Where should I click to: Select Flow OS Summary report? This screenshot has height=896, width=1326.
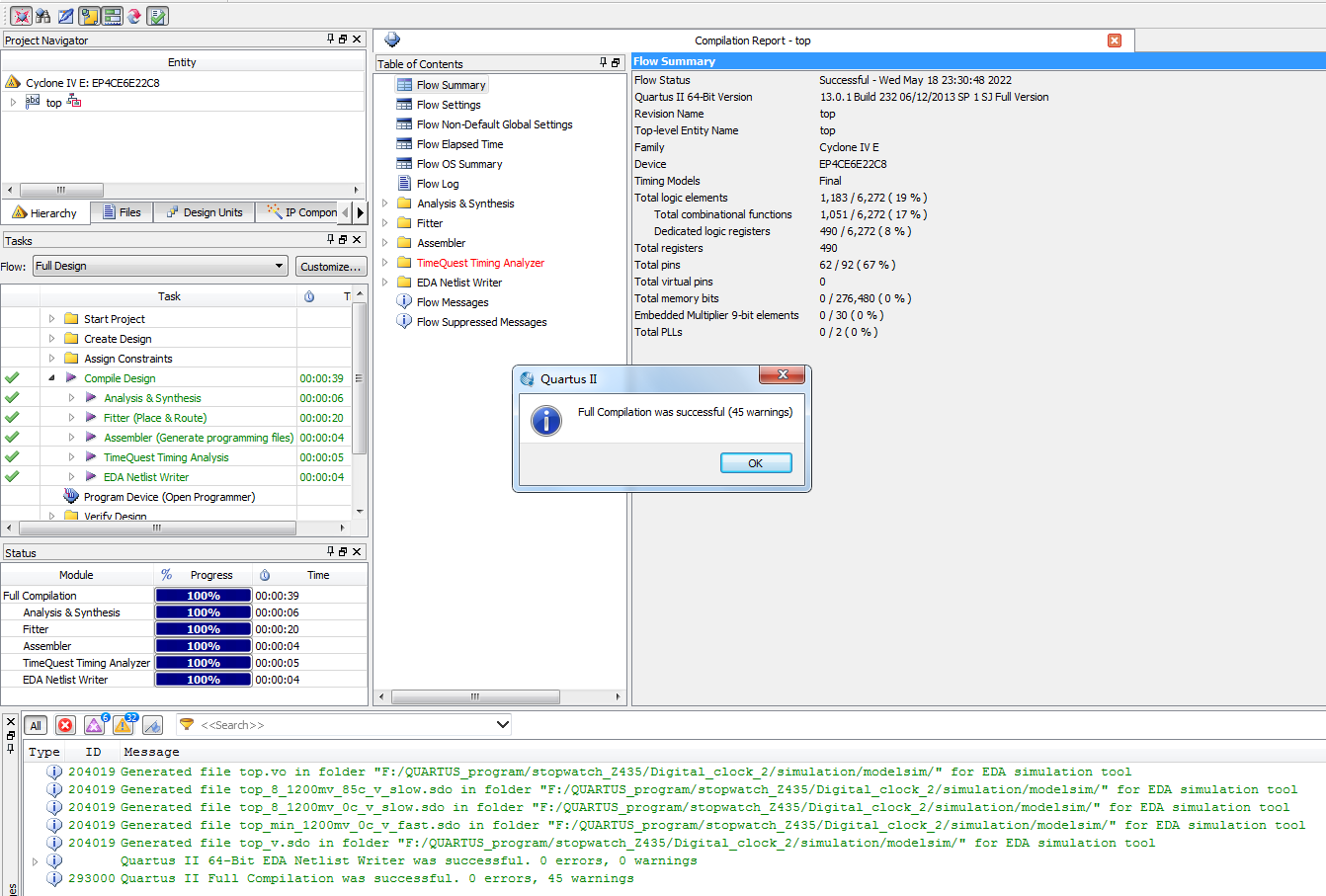click(x=459, y=164)
